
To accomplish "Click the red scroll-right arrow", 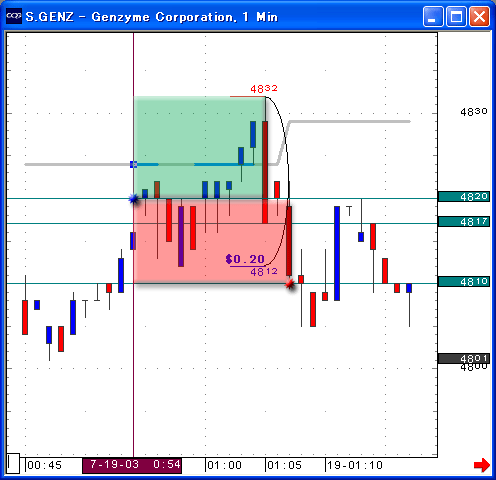I will pos(482,465).
